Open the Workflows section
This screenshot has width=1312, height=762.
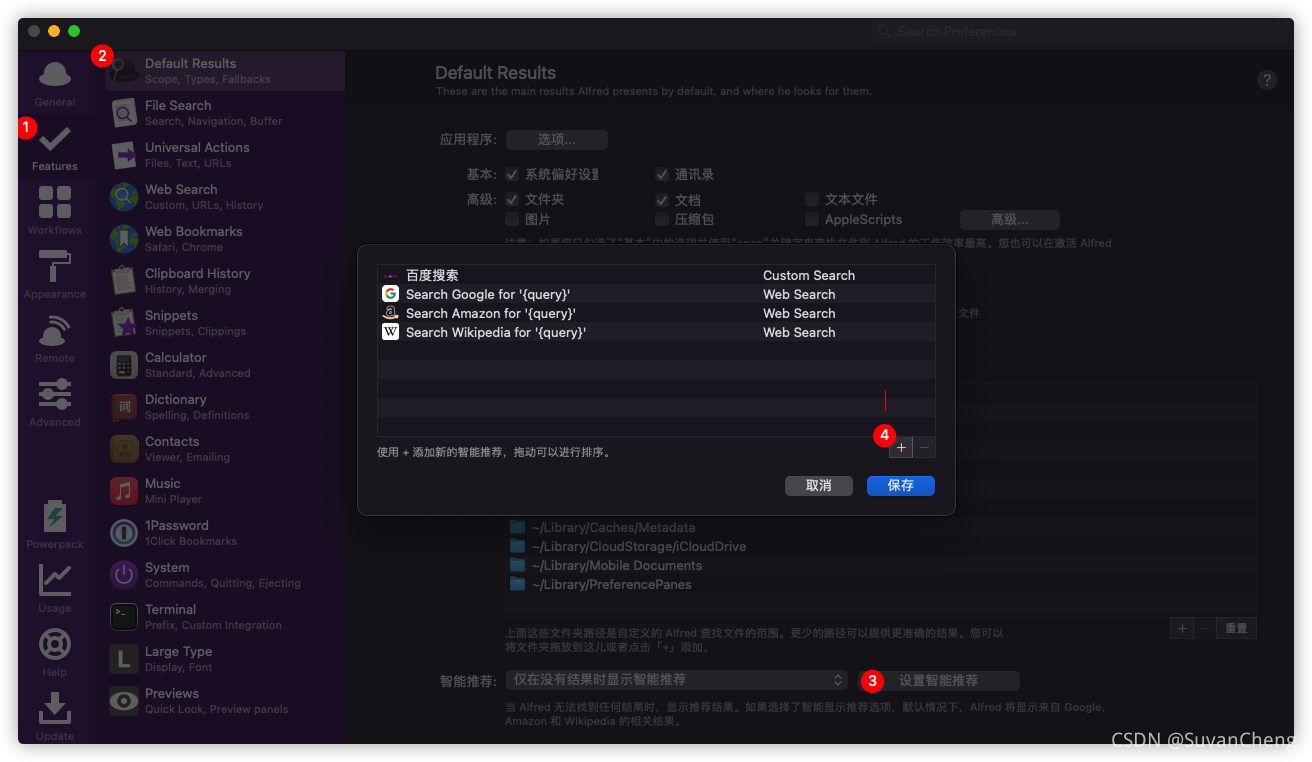(55, 211)
